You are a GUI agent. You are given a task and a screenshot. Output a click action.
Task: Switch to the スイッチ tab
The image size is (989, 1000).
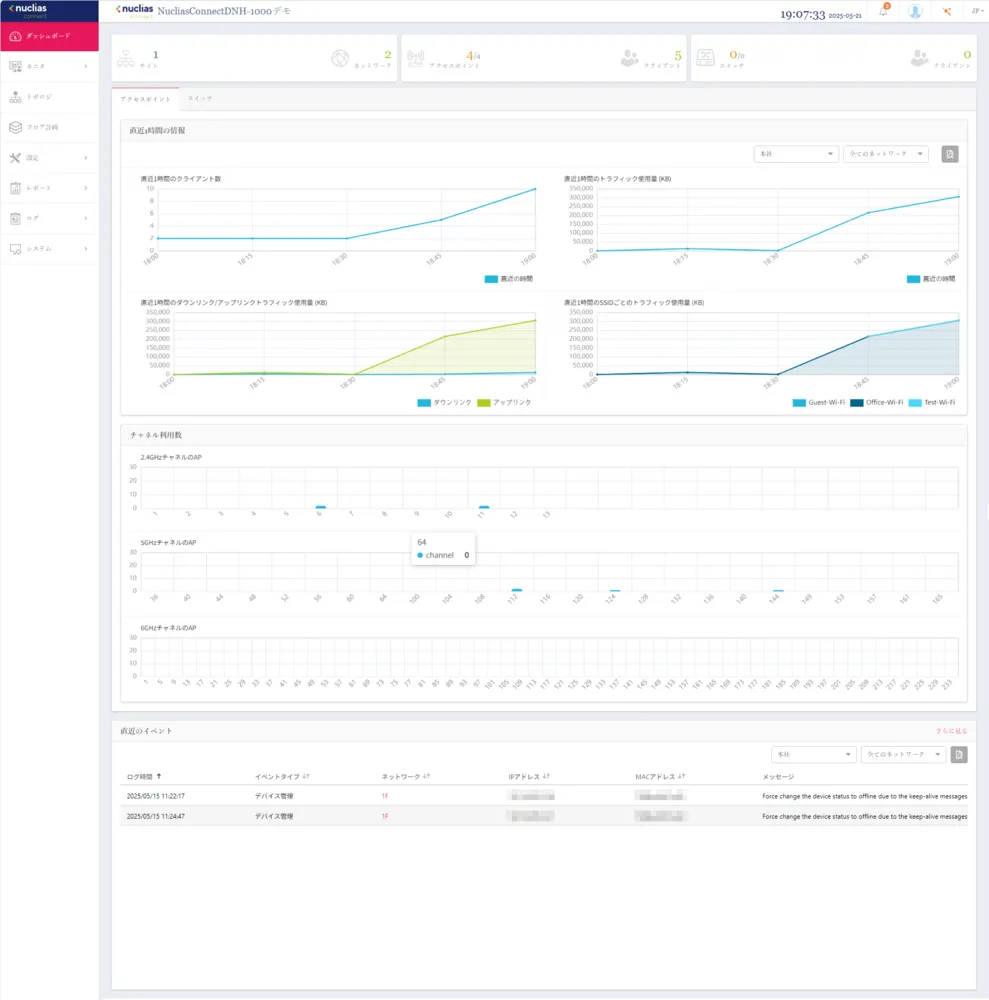click(200, 98)
